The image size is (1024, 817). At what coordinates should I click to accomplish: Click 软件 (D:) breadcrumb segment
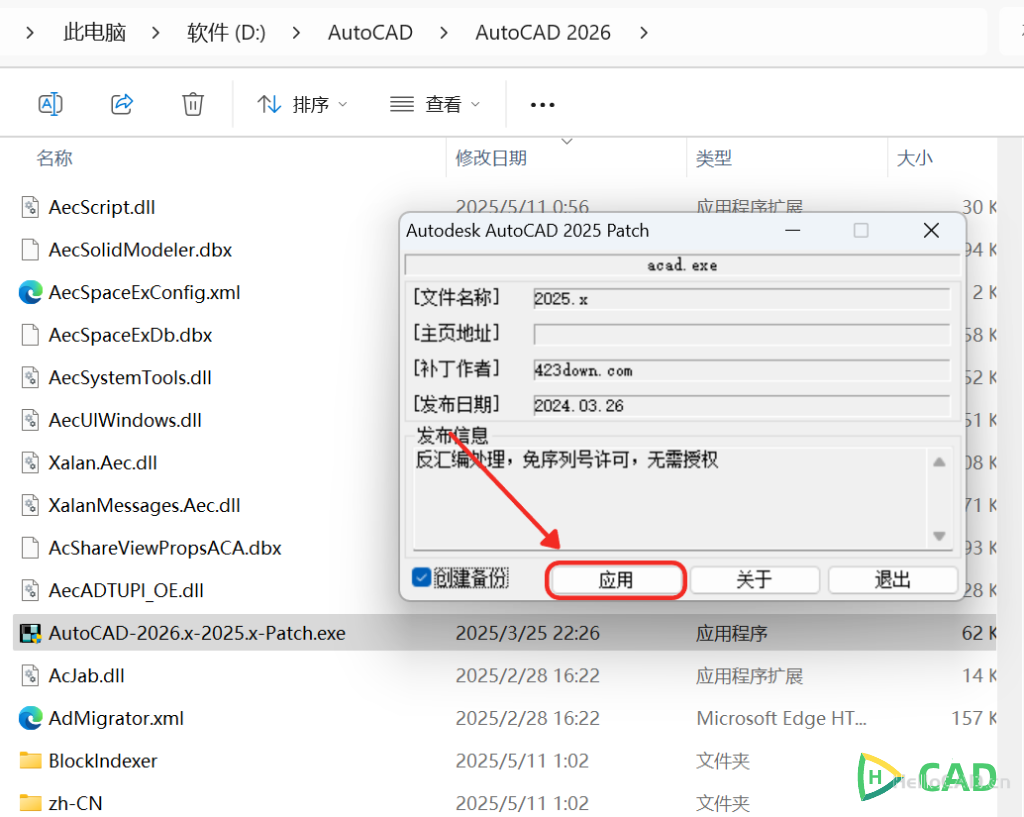point(226,32)
